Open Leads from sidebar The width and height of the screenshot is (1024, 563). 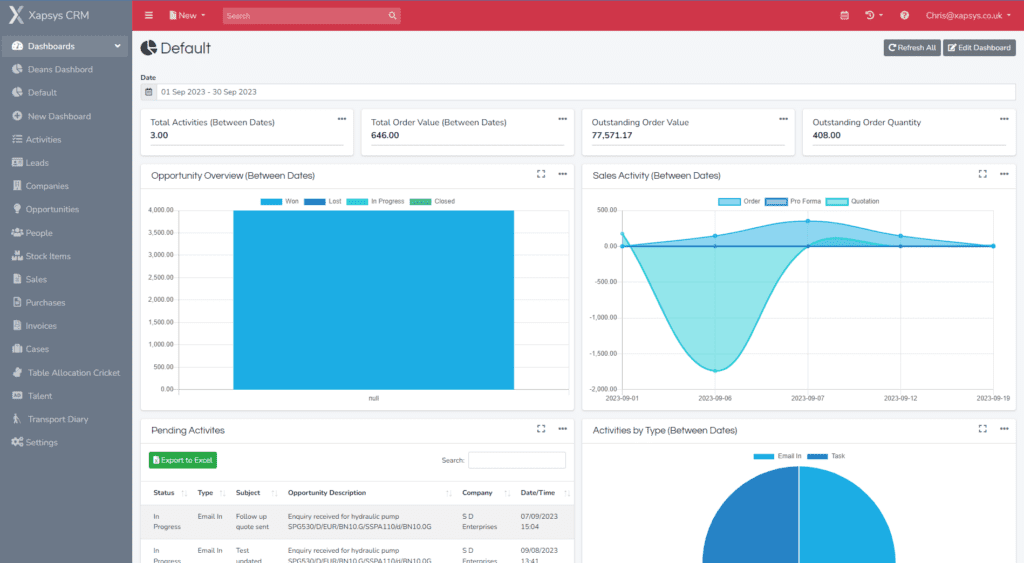point(37,163)
